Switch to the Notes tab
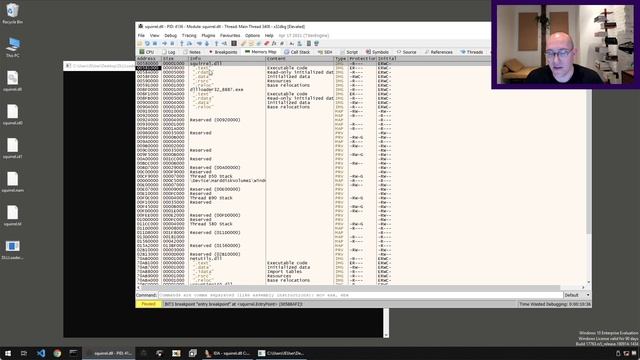Image resolution: width=640 pixels, height=360 pixels. pyautogui.click(x=192, y=52)
